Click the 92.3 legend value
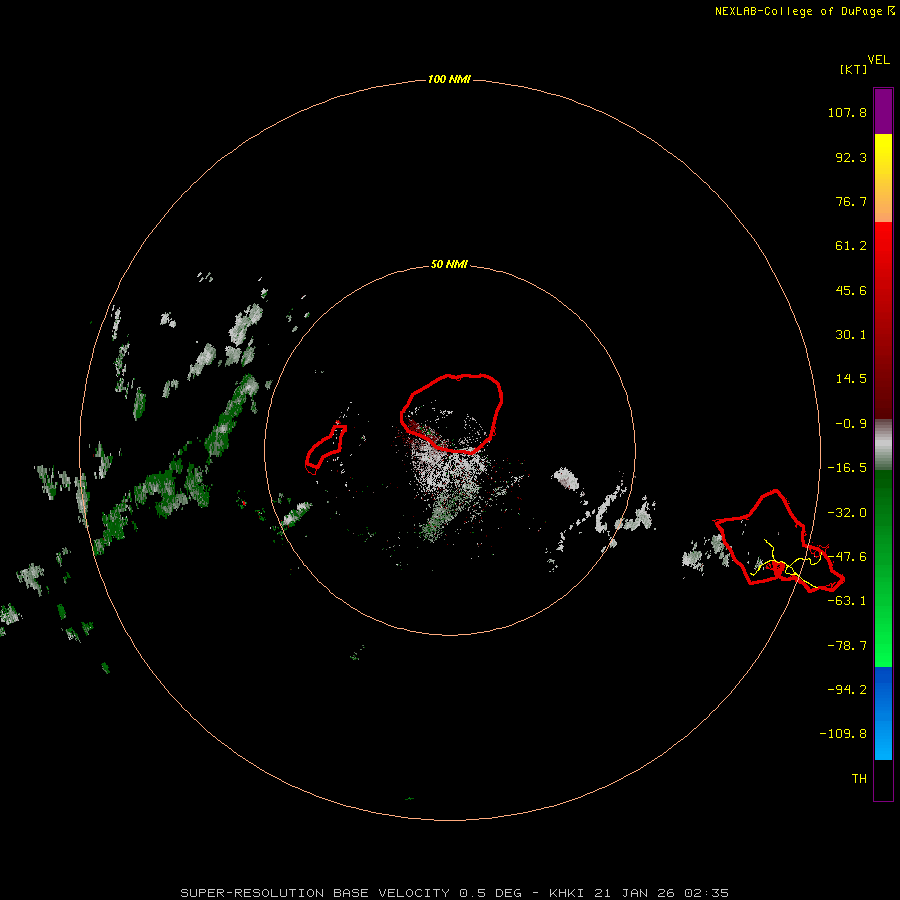Viewport: 900px width, 900px height. coord(851,157)
